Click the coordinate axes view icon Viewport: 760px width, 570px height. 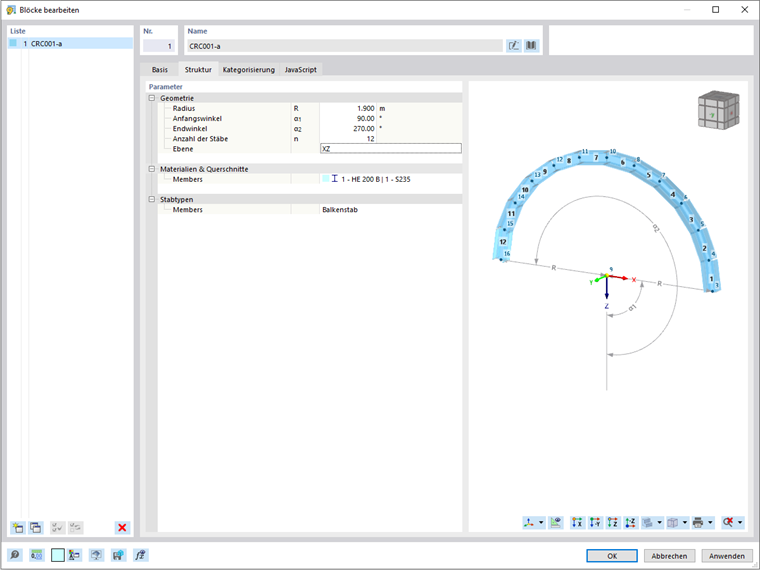(529, 522)
